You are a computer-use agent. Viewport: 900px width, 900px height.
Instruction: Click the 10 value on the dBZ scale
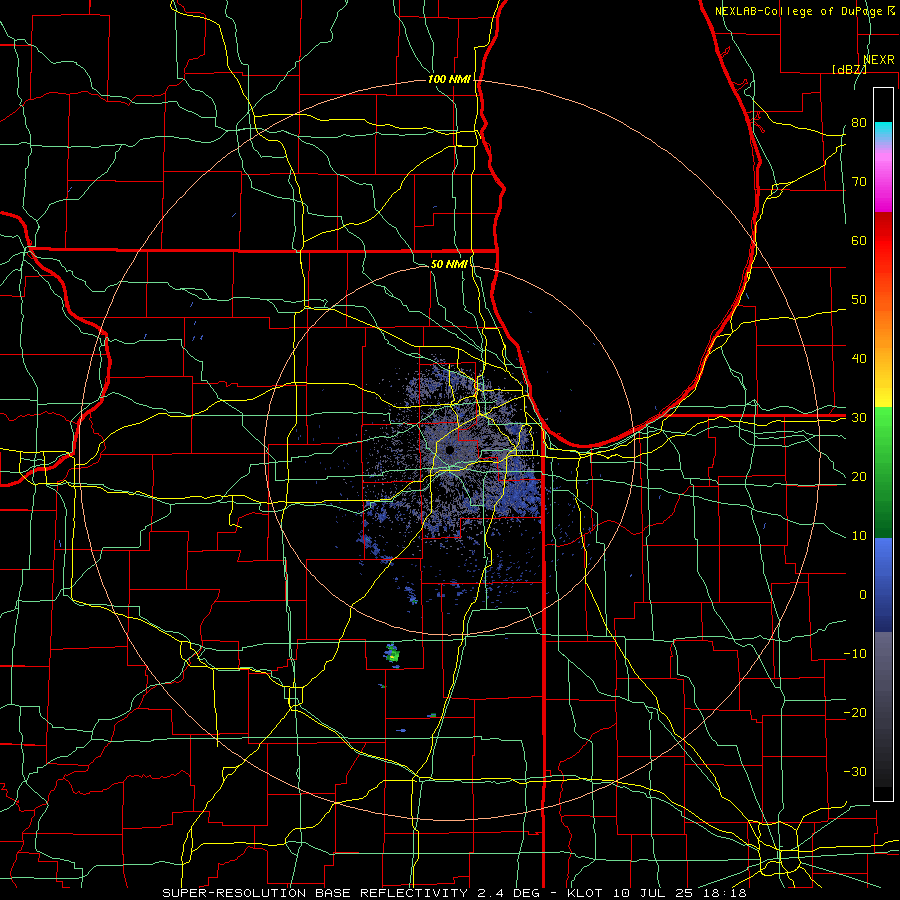point(859,536)
